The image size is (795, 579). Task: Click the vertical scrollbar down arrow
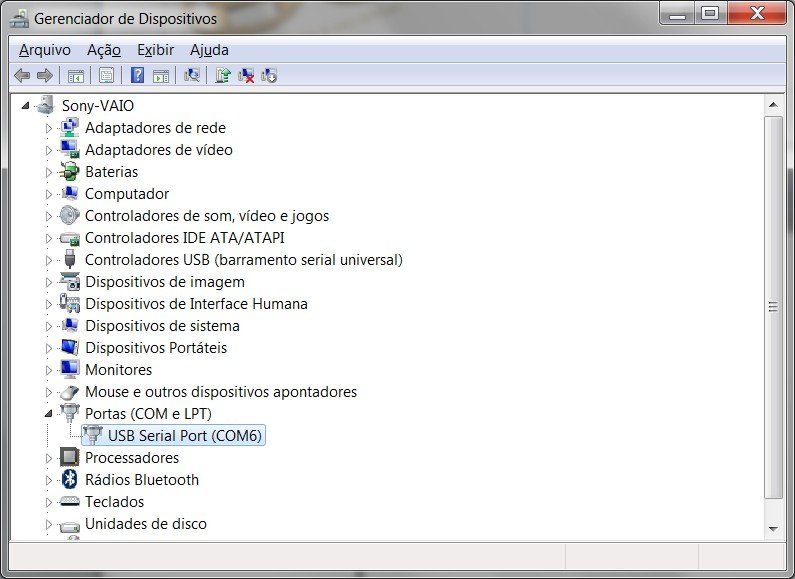[x=772, y=528]
